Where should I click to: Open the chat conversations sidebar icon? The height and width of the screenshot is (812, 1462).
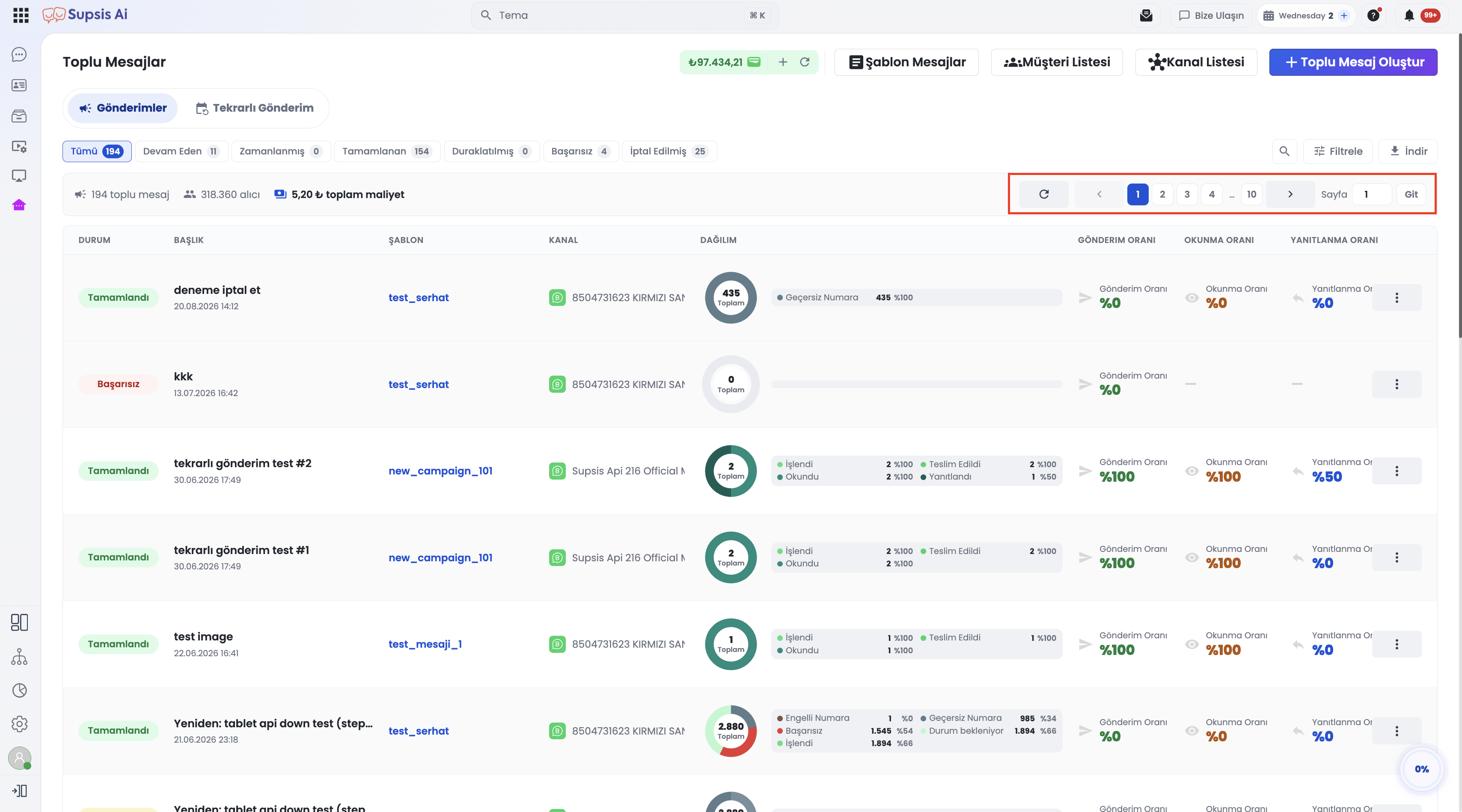click(19, 54)
